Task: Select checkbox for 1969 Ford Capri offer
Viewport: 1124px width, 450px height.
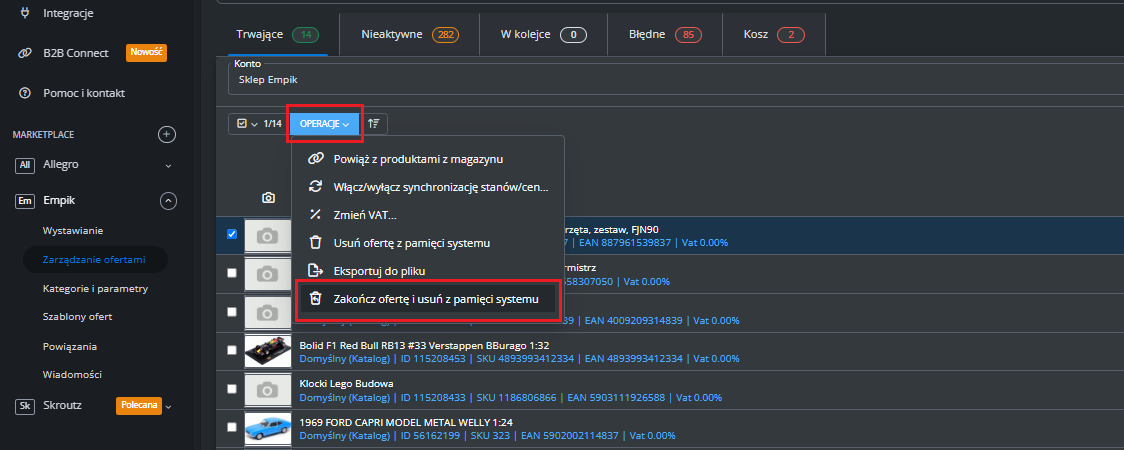Action: (x=232, y=428)
